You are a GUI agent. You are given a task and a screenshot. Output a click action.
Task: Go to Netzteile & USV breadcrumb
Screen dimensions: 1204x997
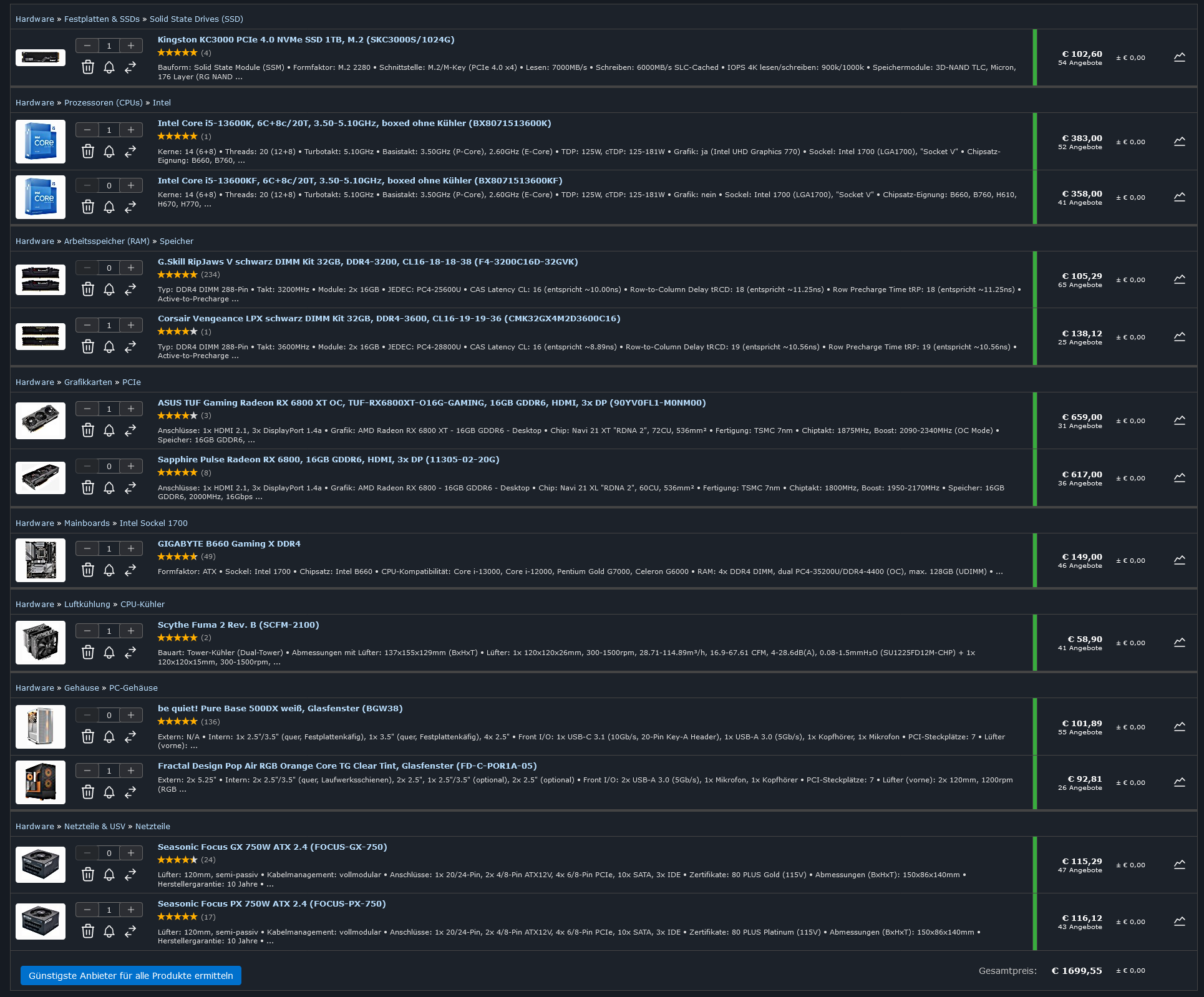point(95,827)
